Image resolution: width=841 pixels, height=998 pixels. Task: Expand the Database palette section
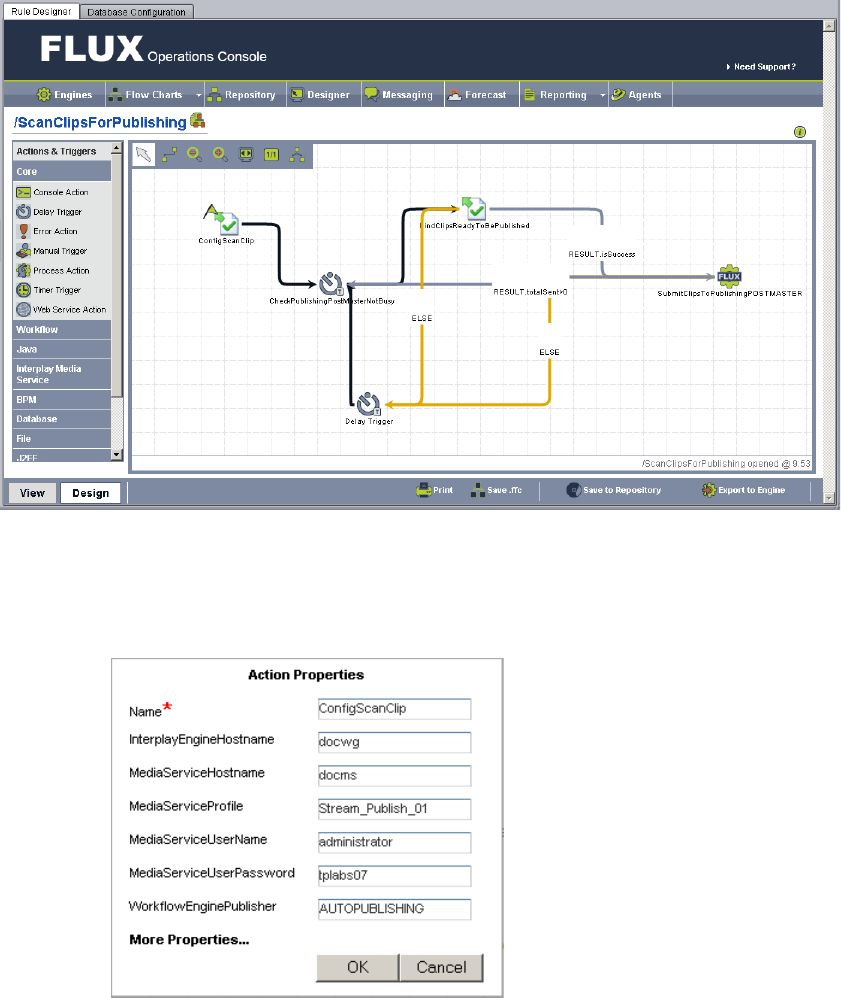[x=62, y=419]
